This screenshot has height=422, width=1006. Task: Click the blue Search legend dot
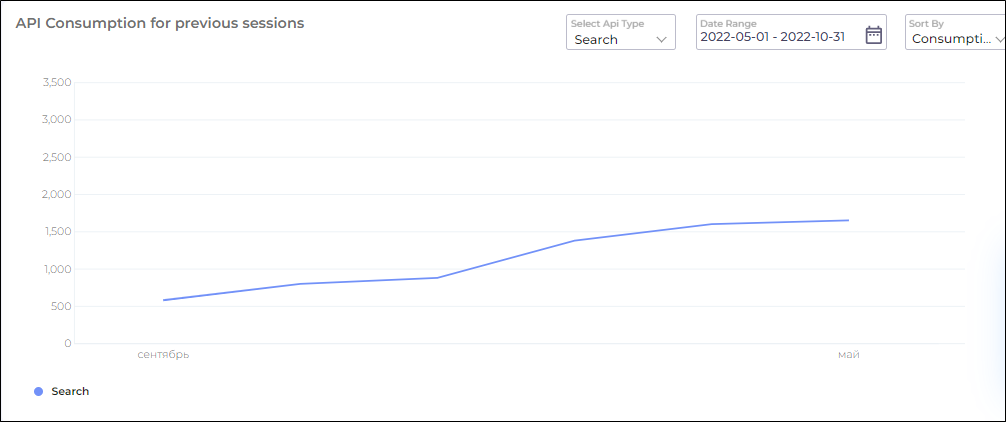39,392
